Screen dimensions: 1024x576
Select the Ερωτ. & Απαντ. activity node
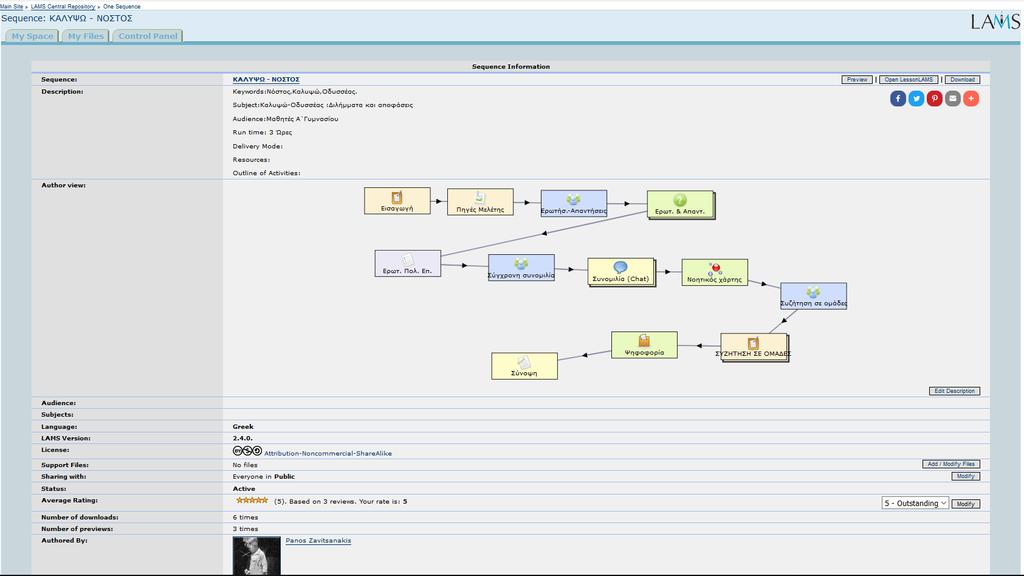pos(680,204)
